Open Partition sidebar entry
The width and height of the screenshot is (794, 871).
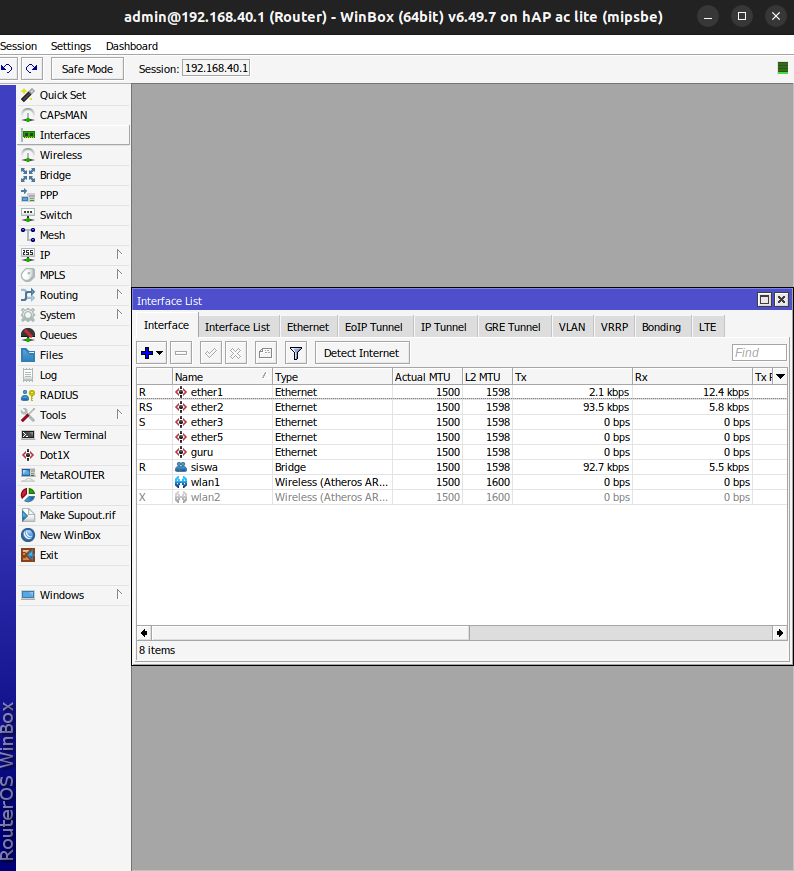73,495
